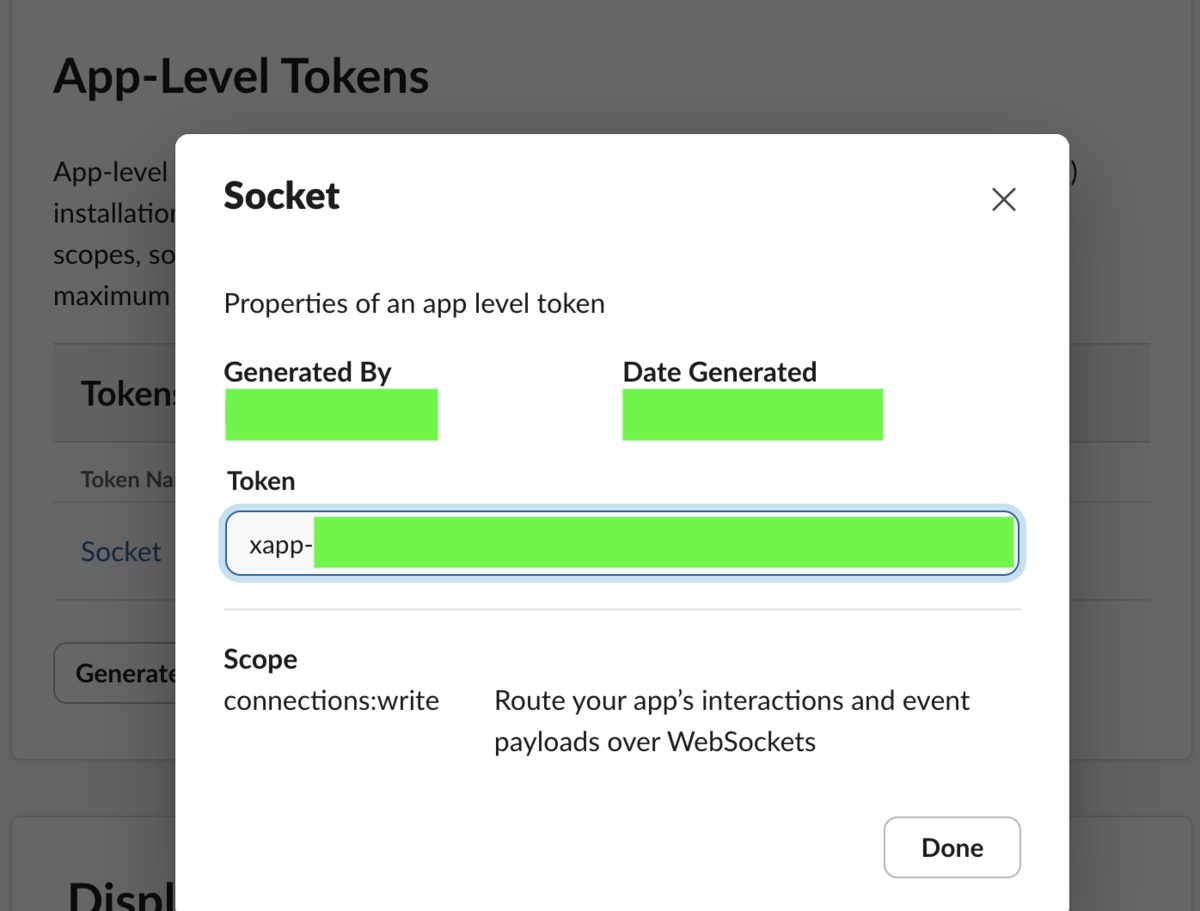Click the App-Level Tokens heading

[240, 75]
